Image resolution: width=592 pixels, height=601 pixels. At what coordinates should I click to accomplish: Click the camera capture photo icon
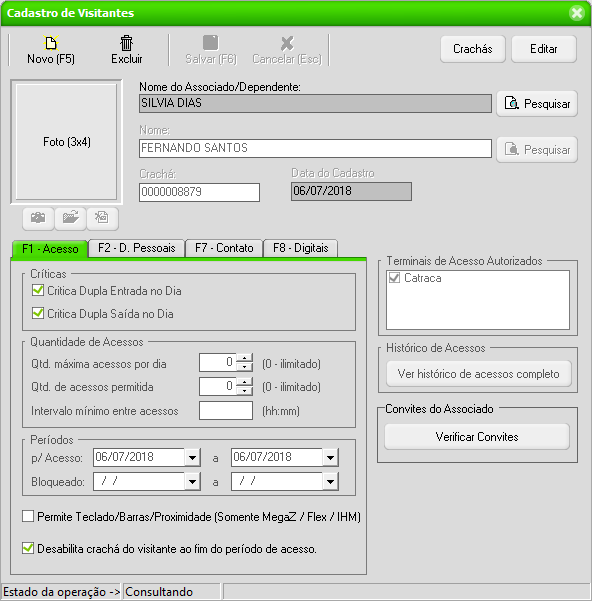(38, 218)
